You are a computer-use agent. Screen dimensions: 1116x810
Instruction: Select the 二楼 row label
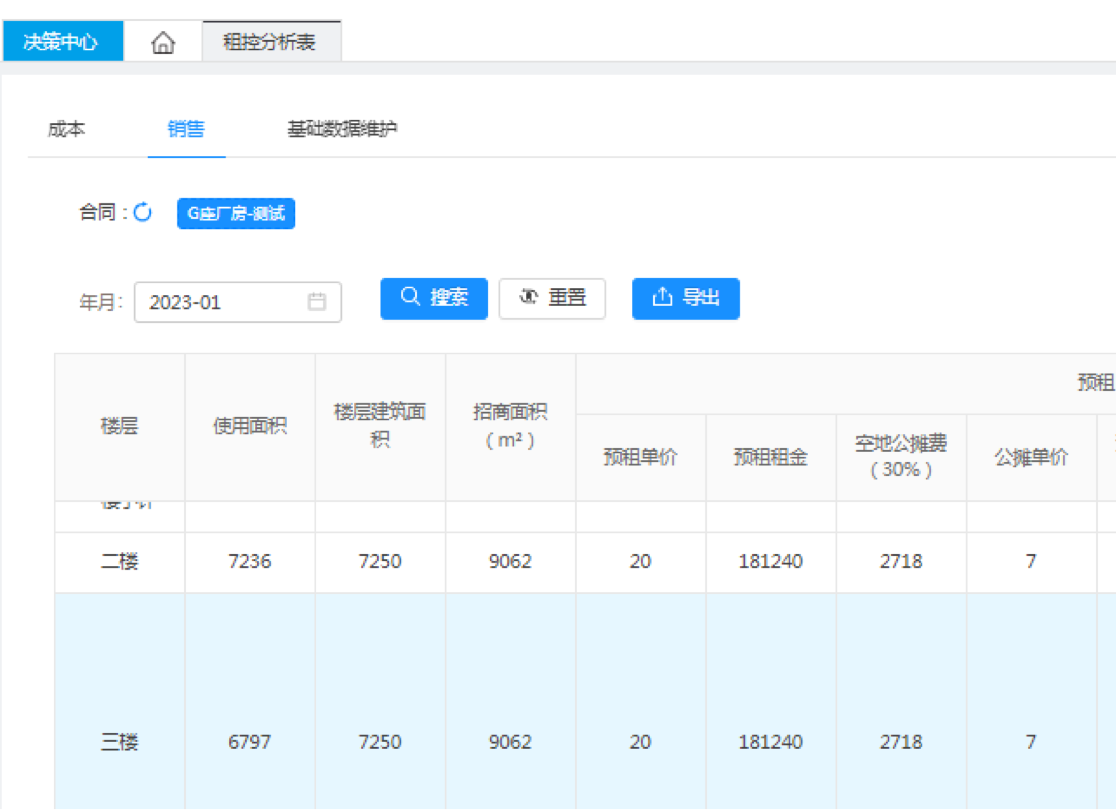(120, 562)
